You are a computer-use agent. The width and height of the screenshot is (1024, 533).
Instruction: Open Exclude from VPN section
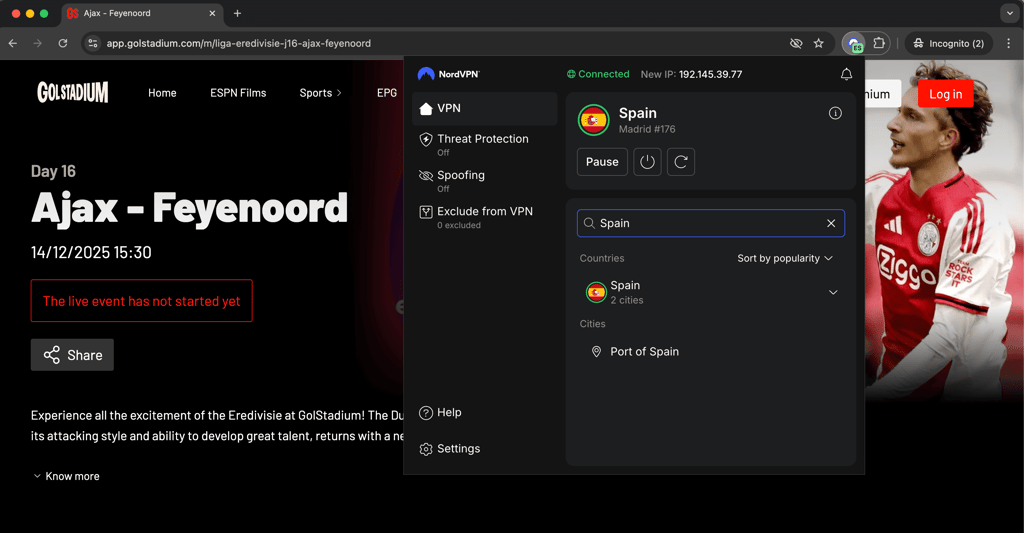(485, 217)
